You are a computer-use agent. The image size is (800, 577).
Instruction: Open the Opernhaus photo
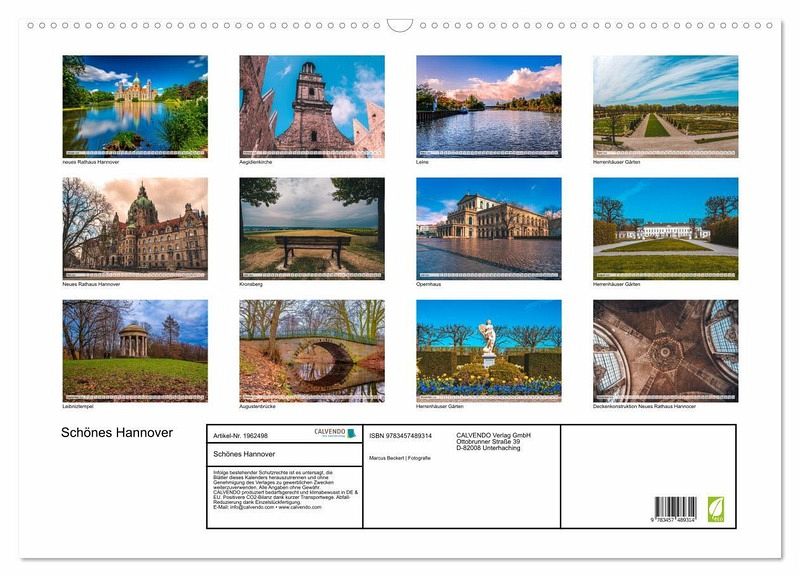click(x=489, y=229)
